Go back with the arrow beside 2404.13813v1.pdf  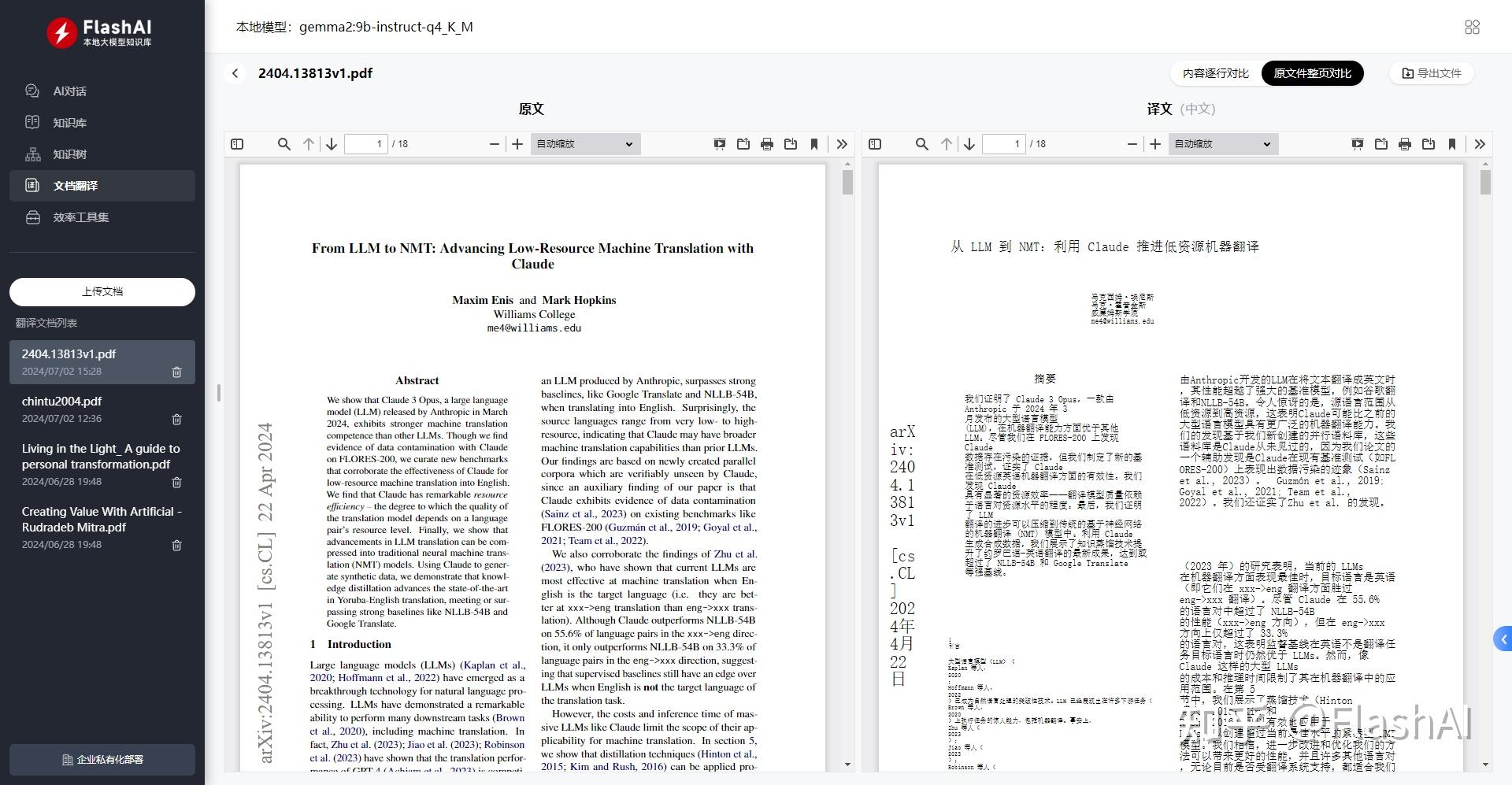click(x=235, y=73)
